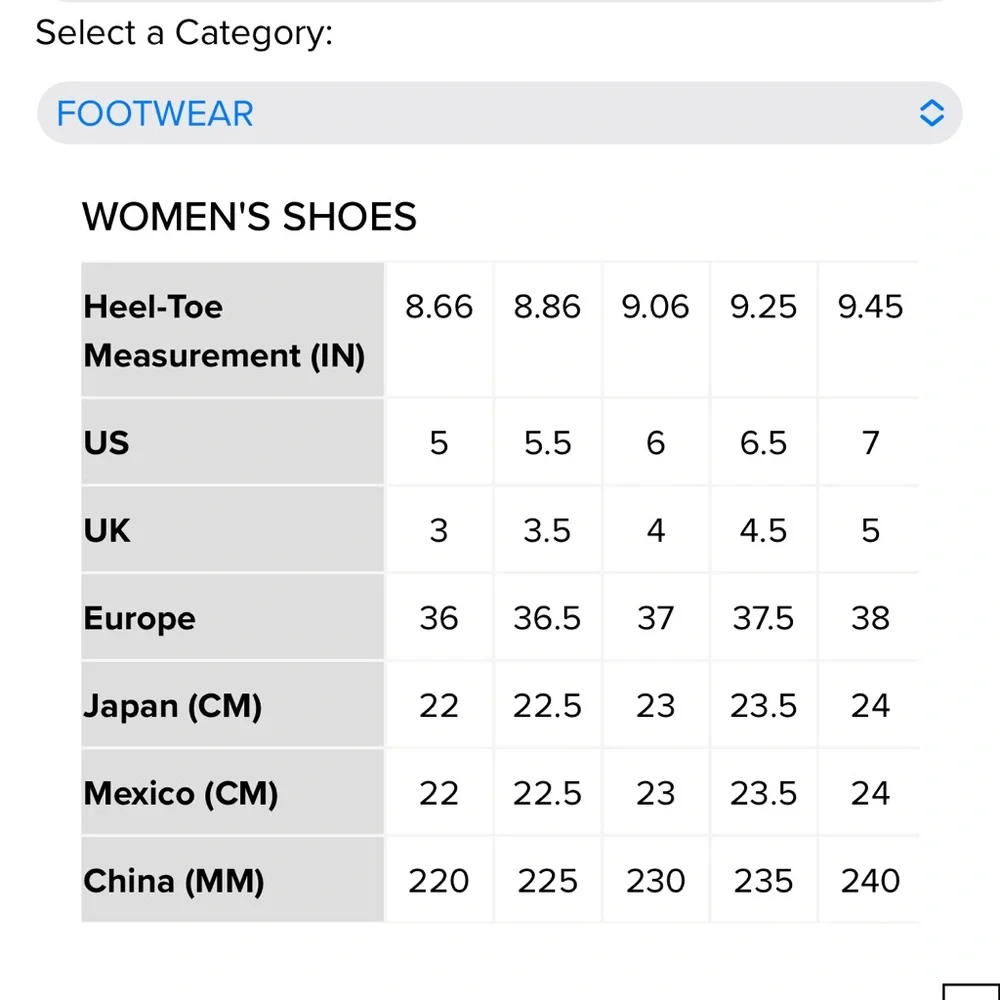This screenshot has height=1000, width=1000.
Task: Click the WOMEN'S SHOES heading
Action: point(249,216)
